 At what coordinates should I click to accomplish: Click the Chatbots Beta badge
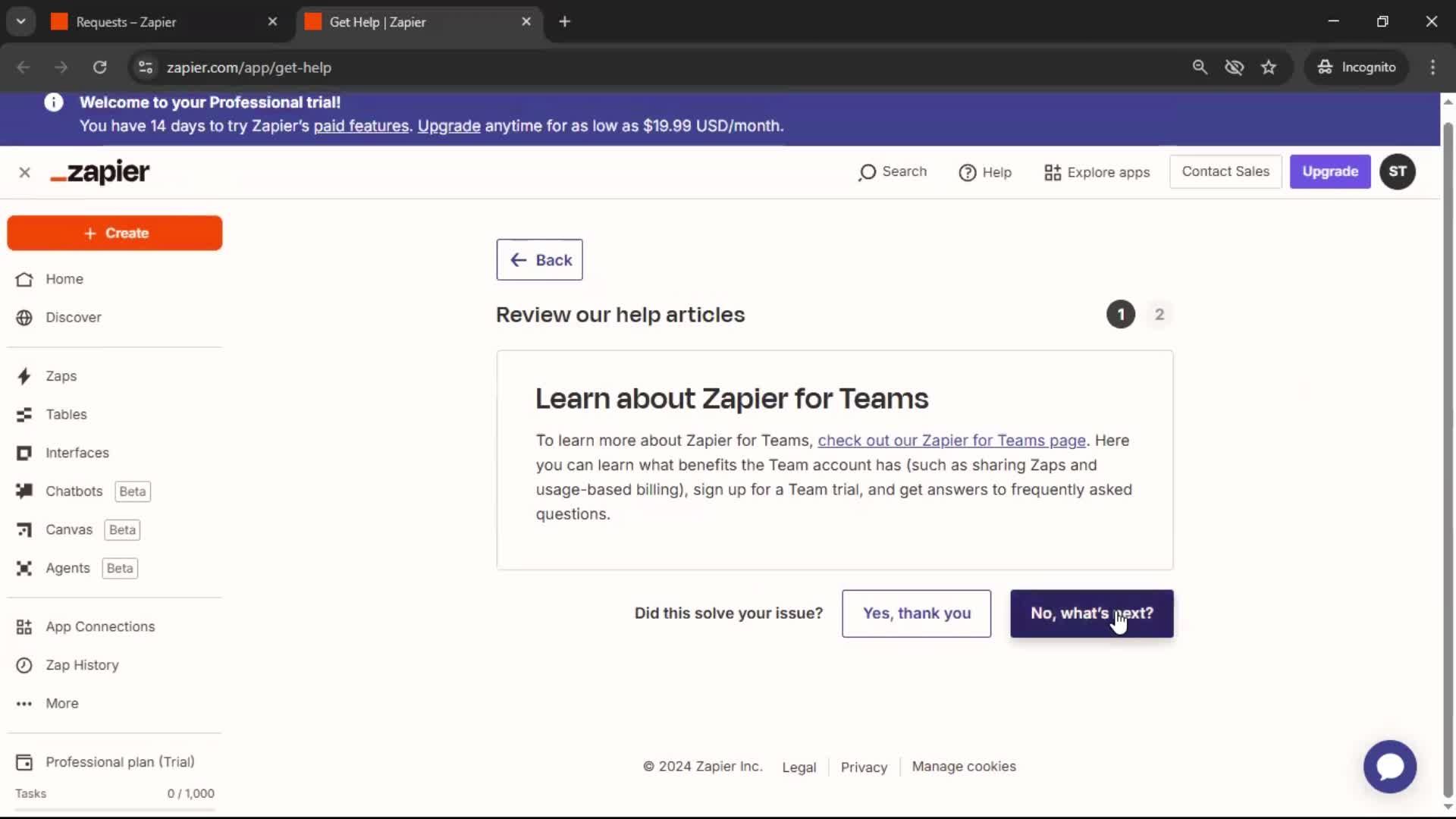point(133,491)
